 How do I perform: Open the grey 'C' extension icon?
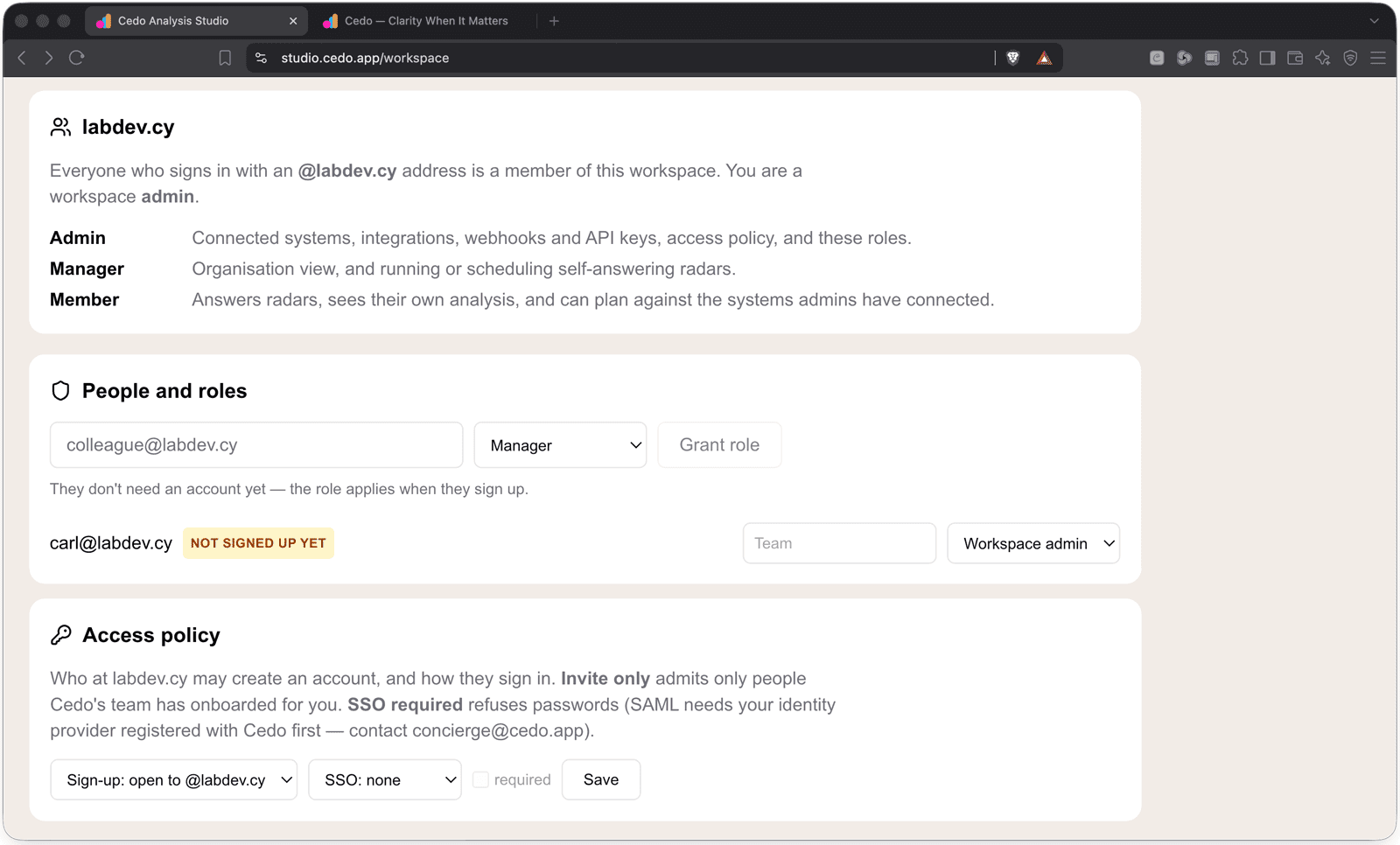pos(1157,58)
